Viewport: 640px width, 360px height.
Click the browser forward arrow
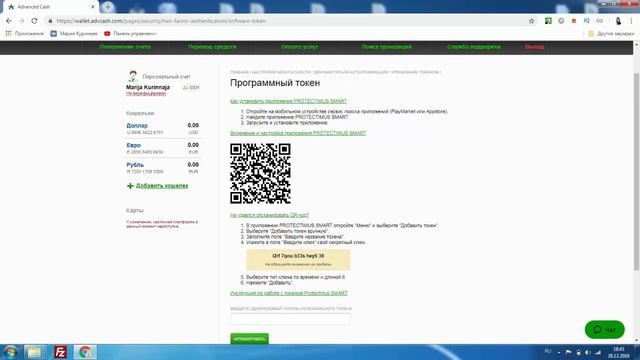tap(21, 21)
